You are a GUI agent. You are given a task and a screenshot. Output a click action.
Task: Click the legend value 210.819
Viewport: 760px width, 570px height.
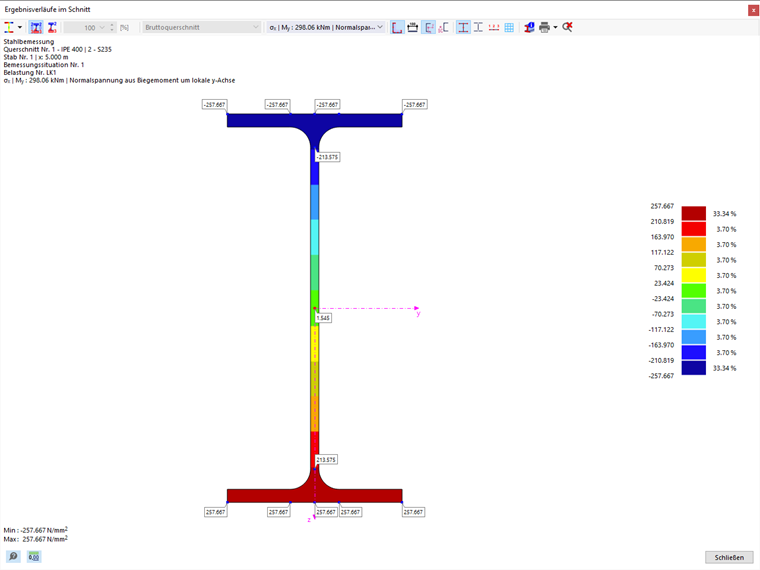pos(662,222)
